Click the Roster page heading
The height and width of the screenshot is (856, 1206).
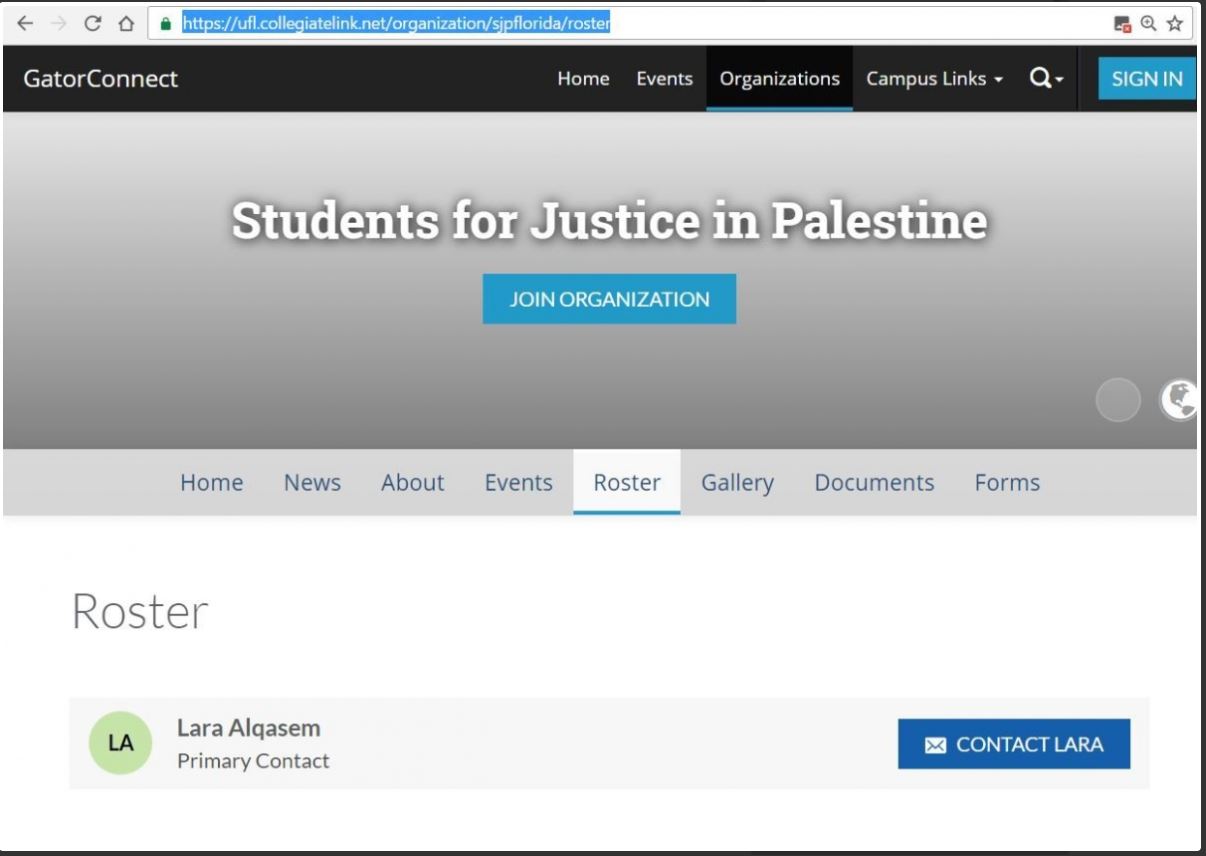(x=140, y=611)
